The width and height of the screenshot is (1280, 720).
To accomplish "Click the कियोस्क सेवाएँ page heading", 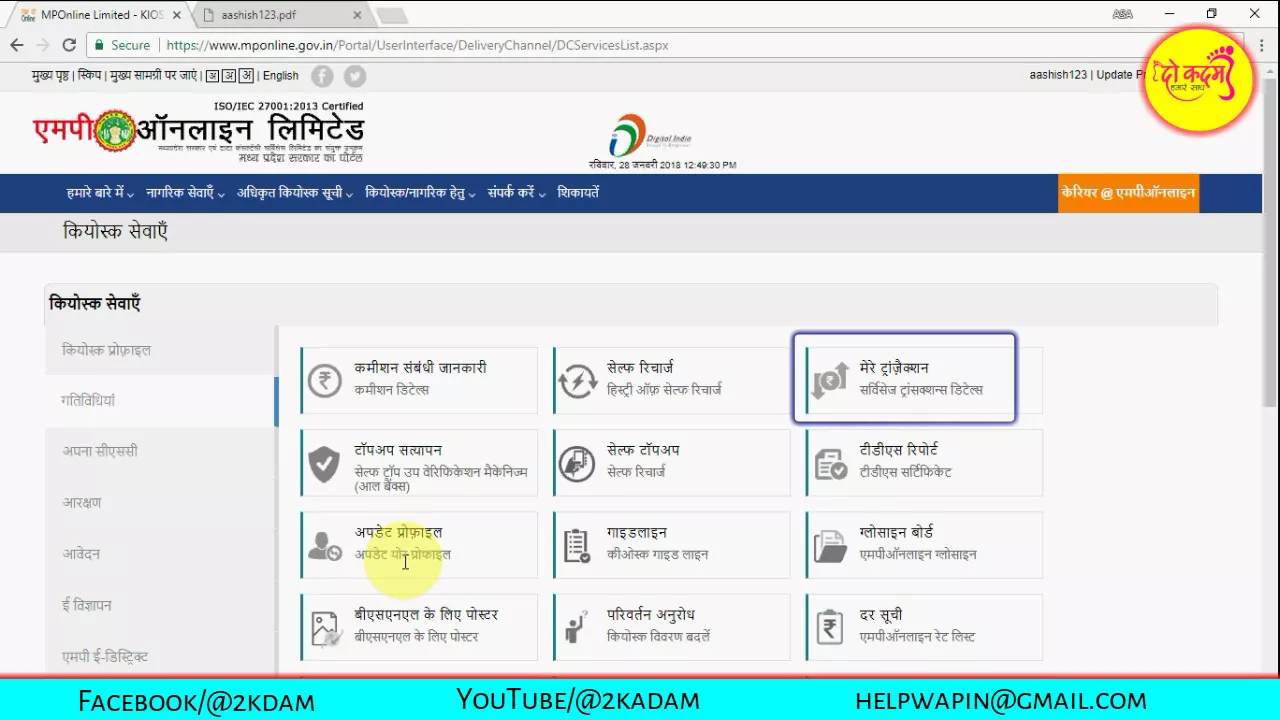I will pos(115,232).
